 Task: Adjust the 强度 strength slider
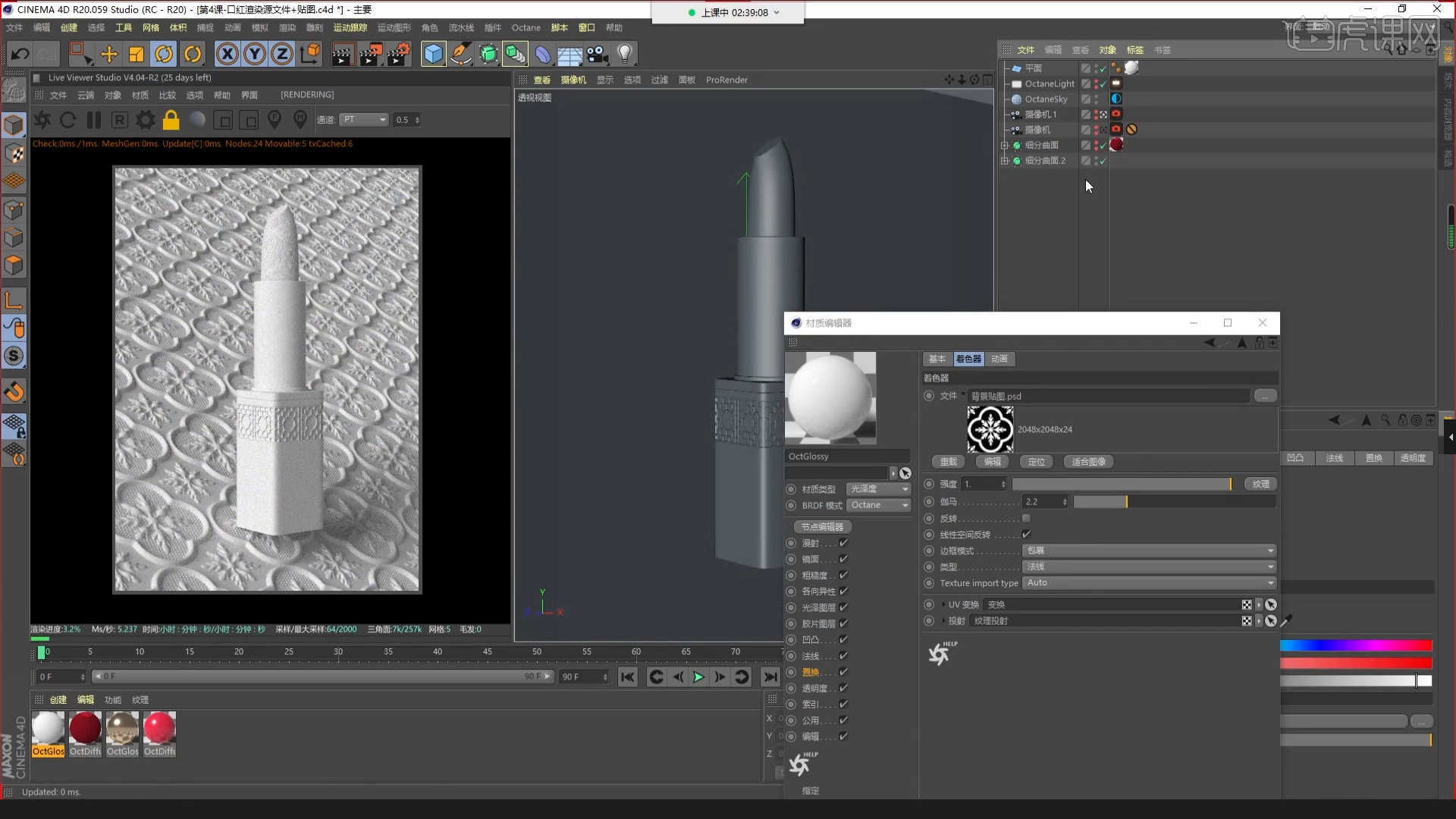[1122, 484]
